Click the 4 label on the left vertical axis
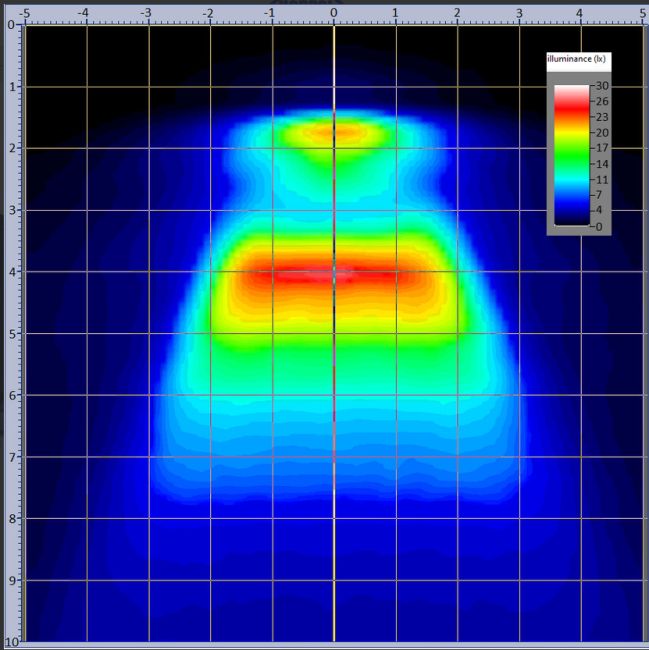The width and height of the screenshot is (649, 650). (x=10, y=272)
